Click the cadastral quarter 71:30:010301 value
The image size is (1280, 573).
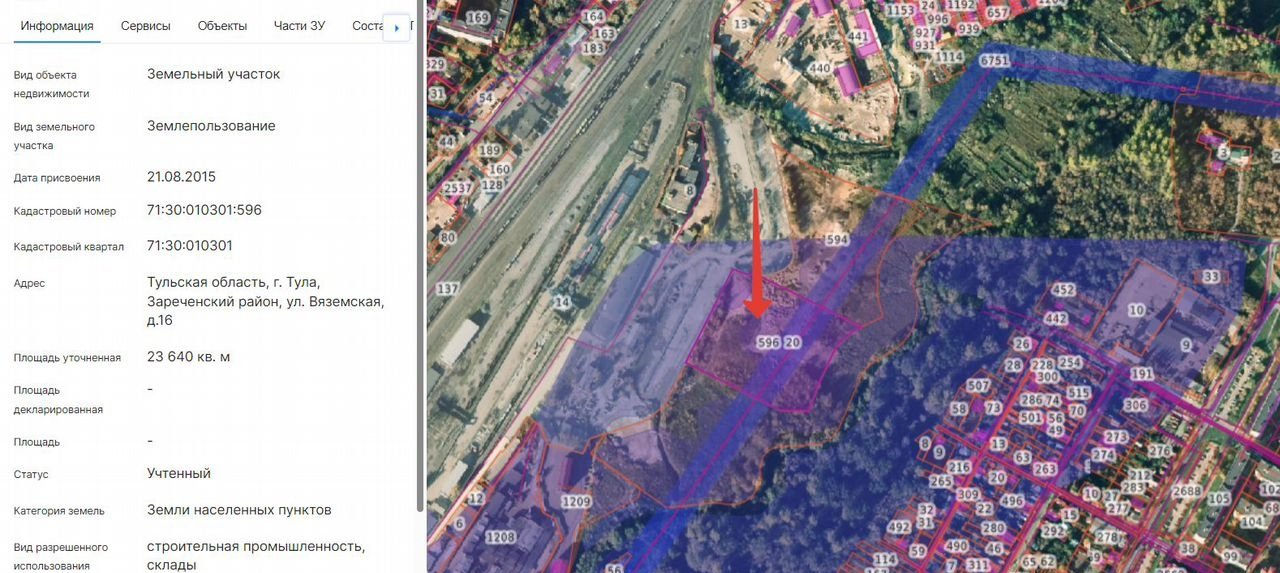tap(189, 246)
